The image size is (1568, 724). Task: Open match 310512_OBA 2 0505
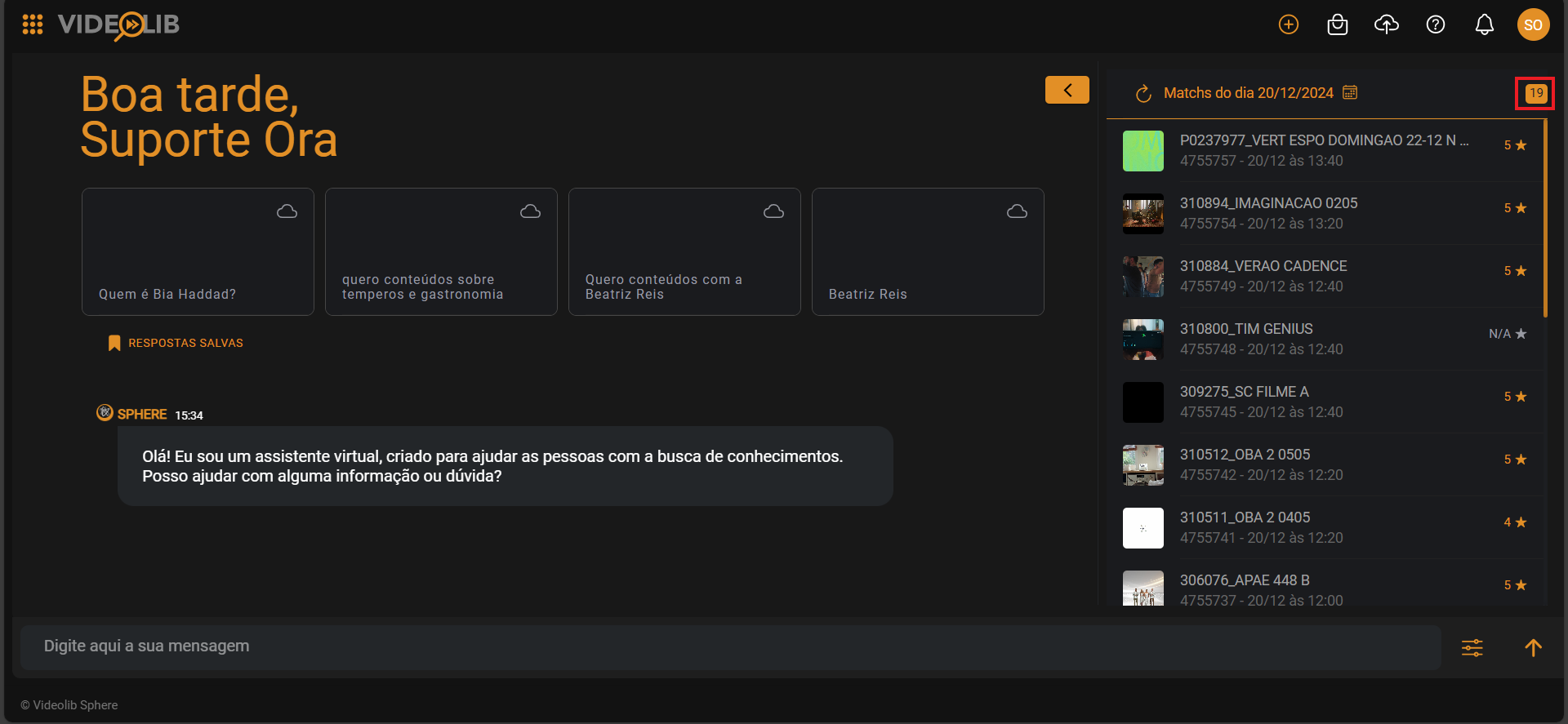pyautogui.click(x=1325, y=464)
